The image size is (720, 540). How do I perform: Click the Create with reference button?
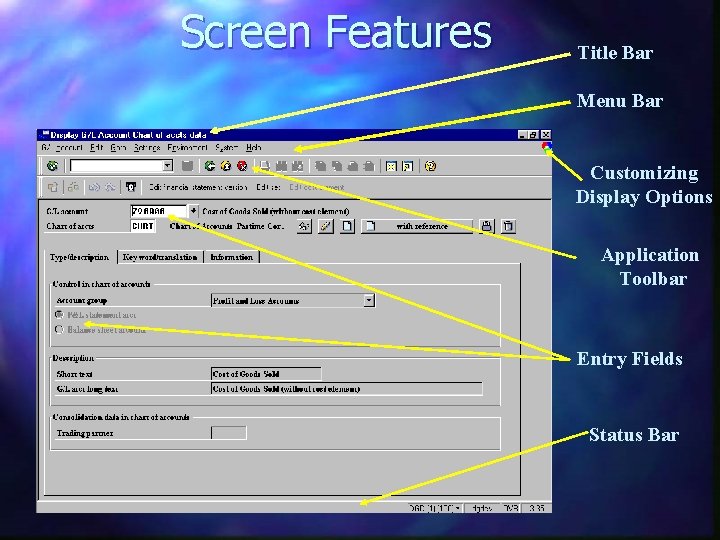coord(416,226)
